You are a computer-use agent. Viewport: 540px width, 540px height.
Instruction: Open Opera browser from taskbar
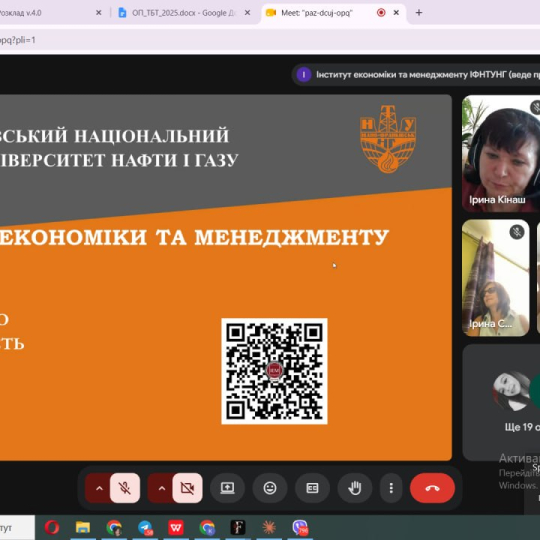coord(52,527)
